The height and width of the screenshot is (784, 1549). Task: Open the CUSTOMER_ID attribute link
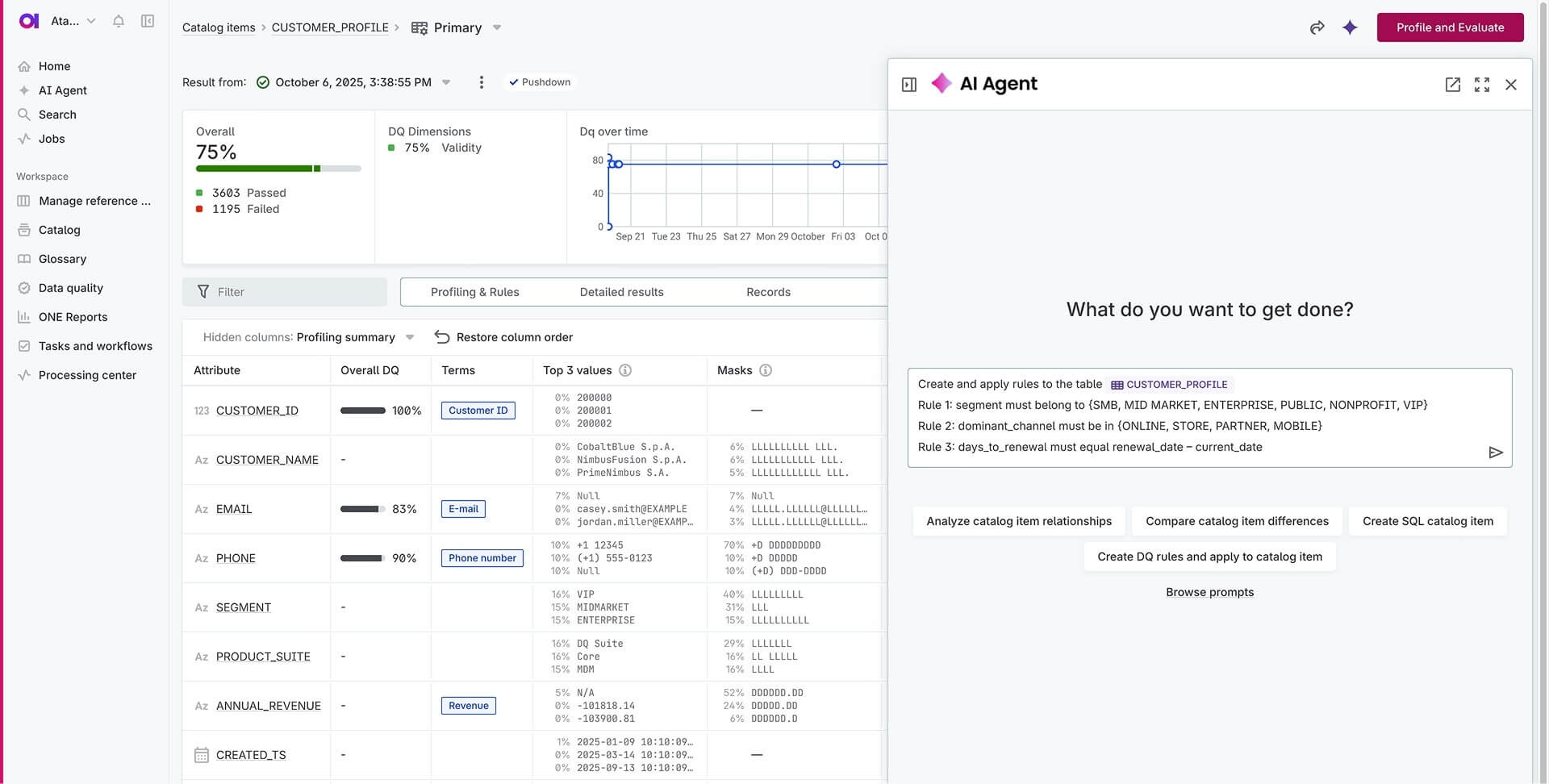[257, 411]
